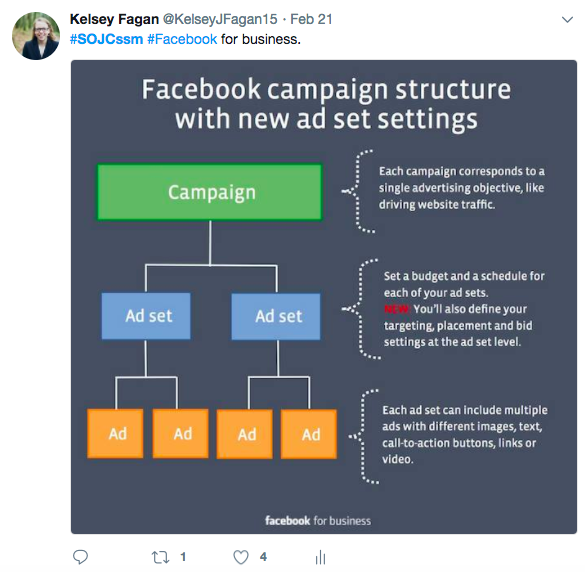The height and width of the screenshot is (572, 585).
Task: Retweet using the retweet arrows icon
Action: coord(160,557)
